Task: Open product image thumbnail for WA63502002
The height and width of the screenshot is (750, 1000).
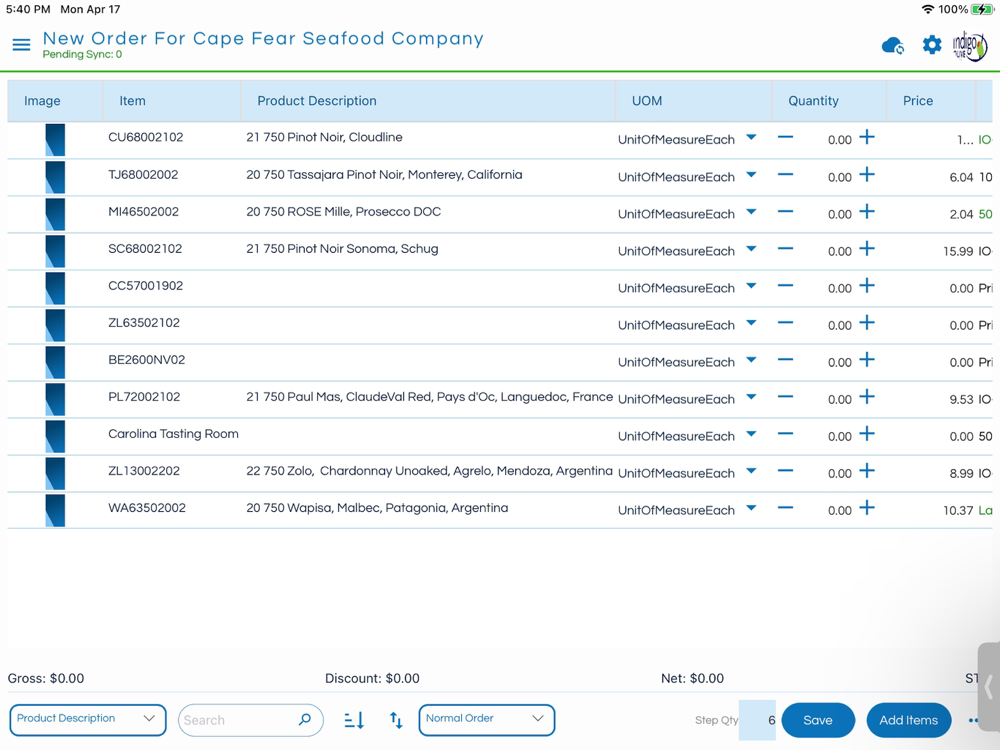Action: click(x=55, y=510)
